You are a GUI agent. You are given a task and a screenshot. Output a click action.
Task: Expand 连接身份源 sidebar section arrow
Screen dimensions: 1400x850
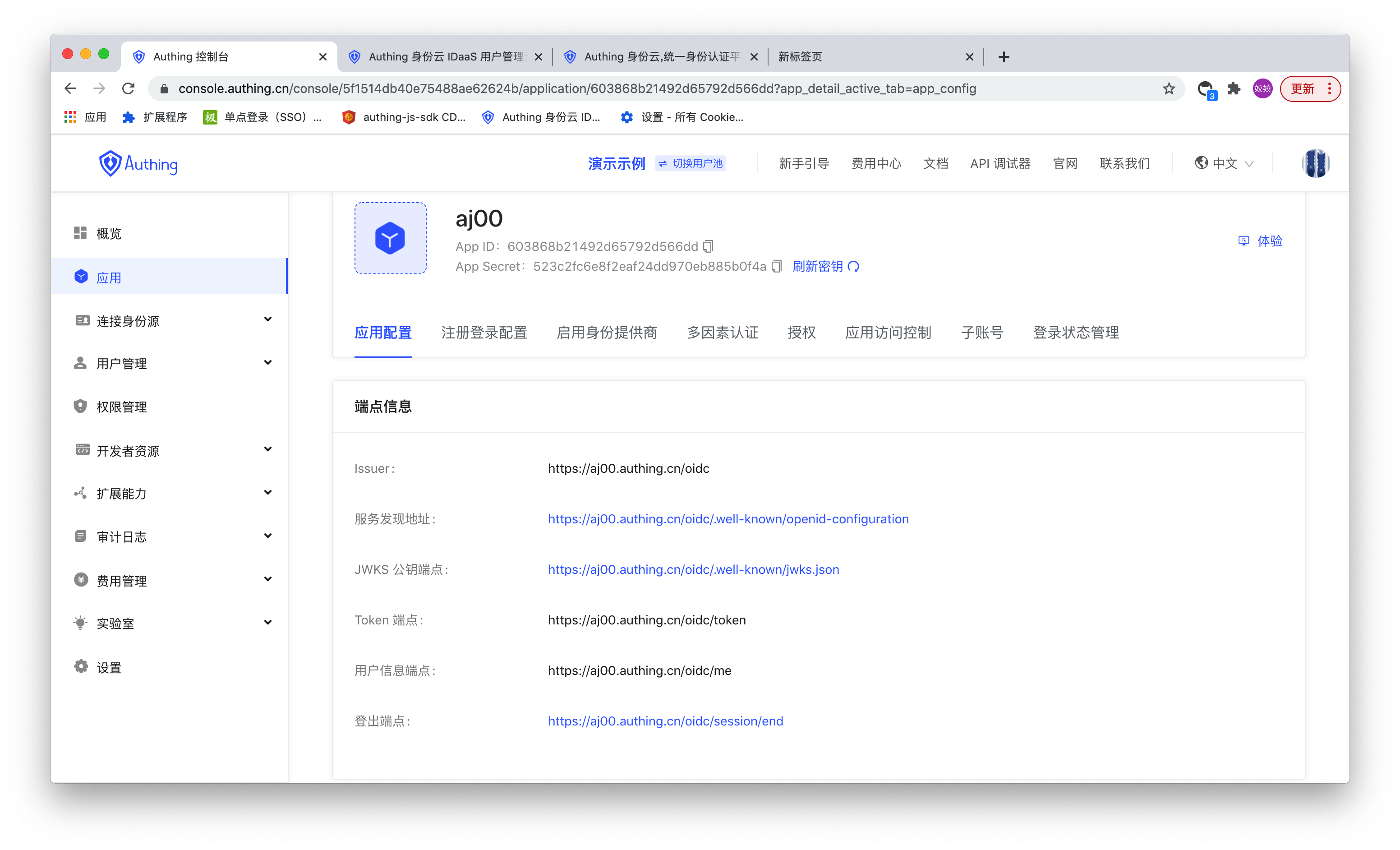(267, 320)
